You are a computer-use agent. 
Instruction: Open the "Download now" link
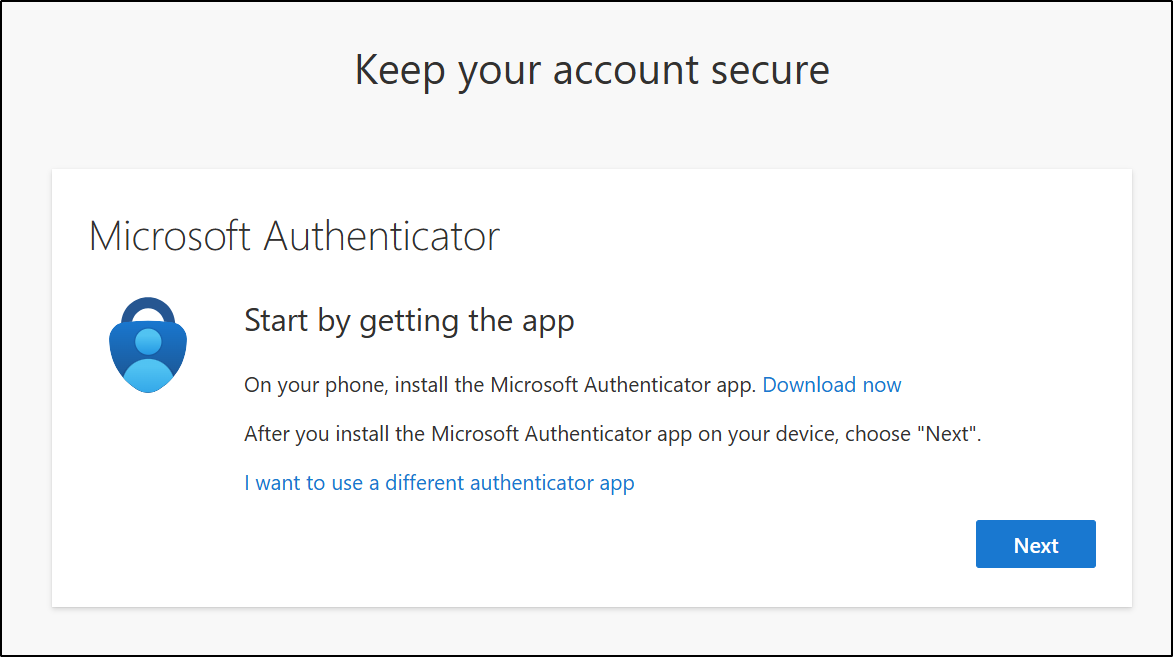tap(831, 385)
